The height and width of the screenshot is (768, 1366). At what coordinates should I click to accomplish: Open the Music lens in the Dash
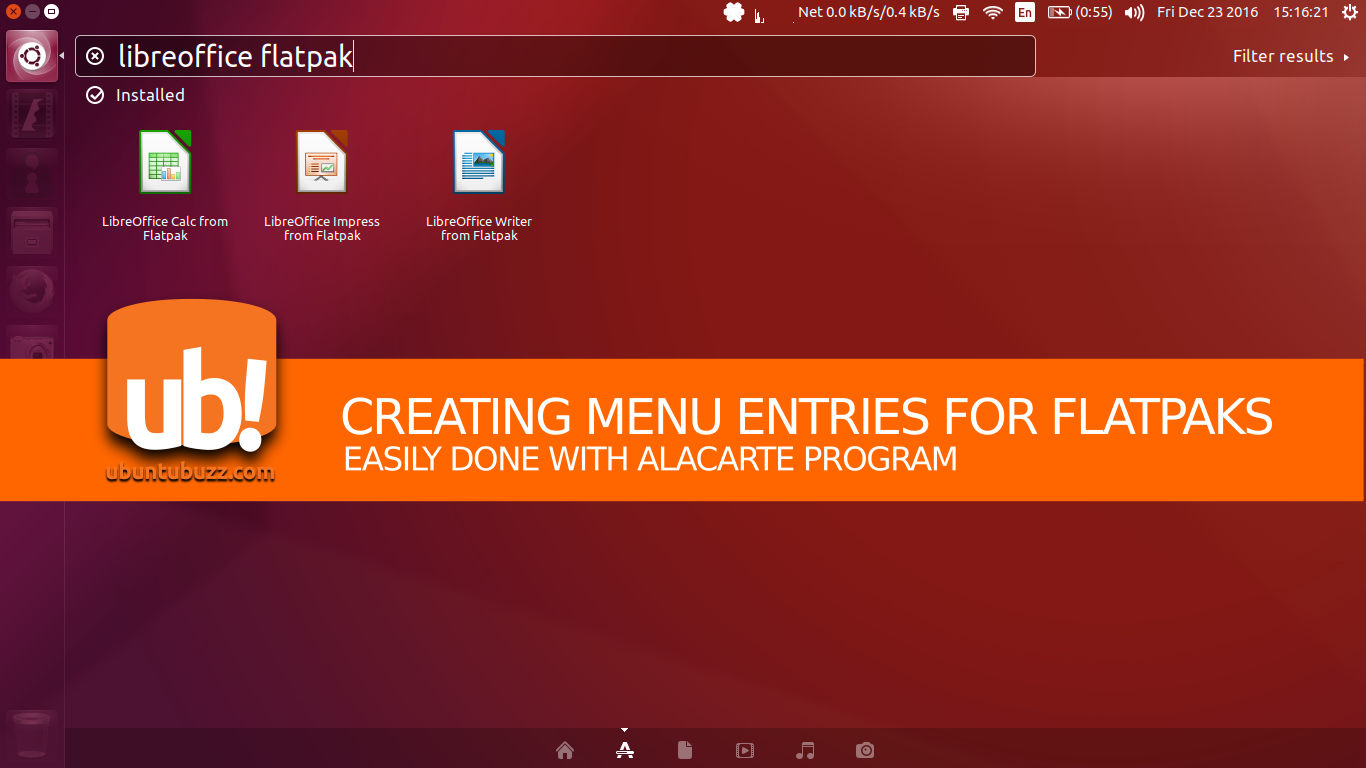coord(805,749)
